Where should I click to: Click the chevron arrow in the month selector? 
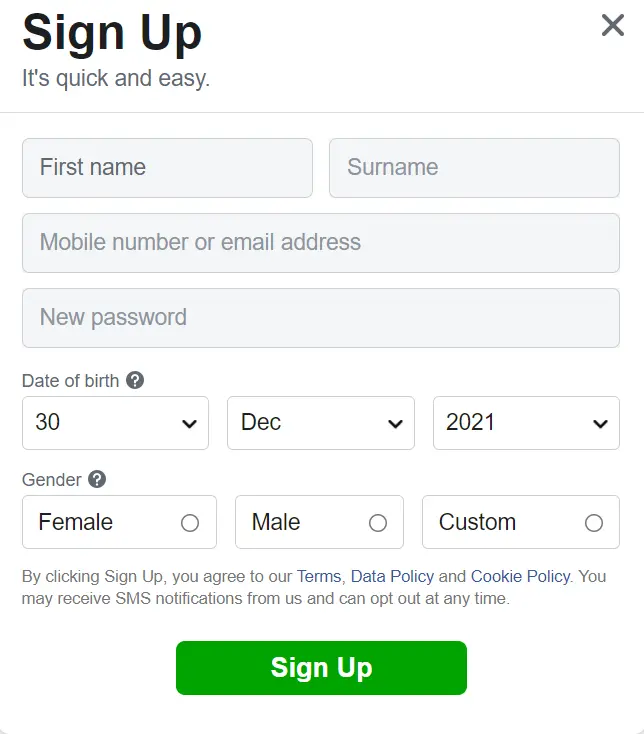coord(395,424)
